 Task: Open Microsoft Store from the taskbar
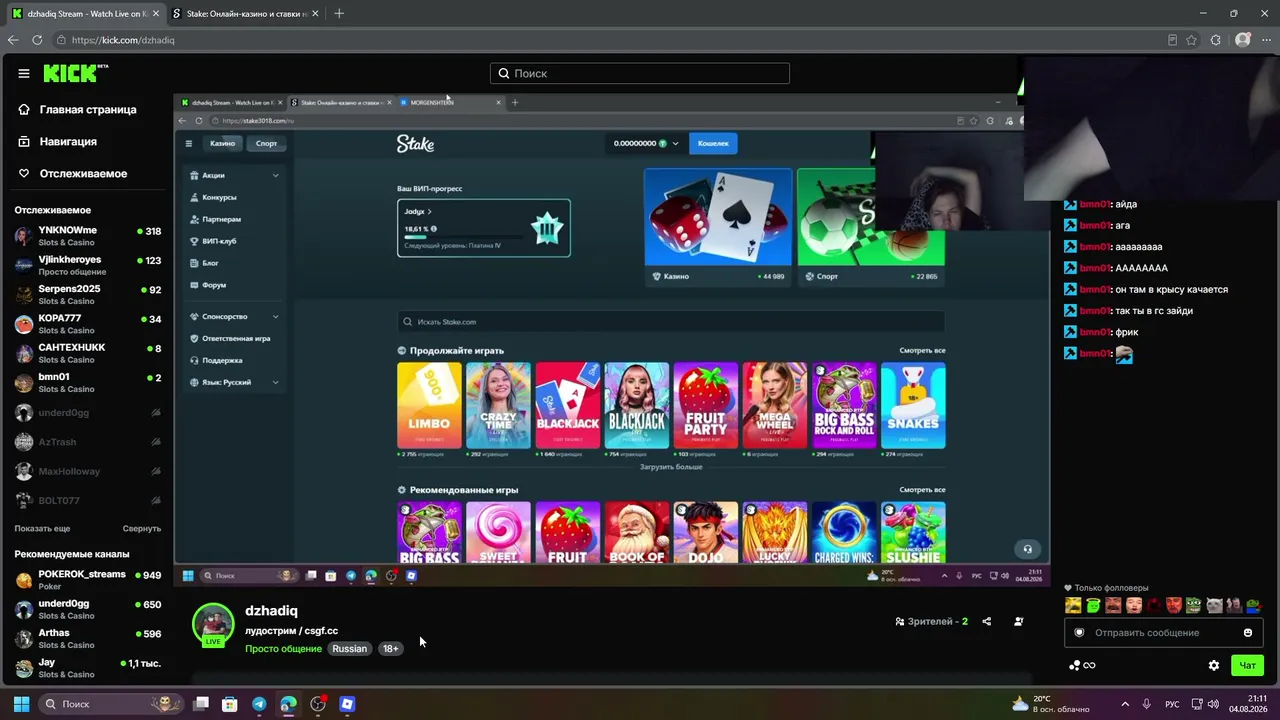coord(229,704)
